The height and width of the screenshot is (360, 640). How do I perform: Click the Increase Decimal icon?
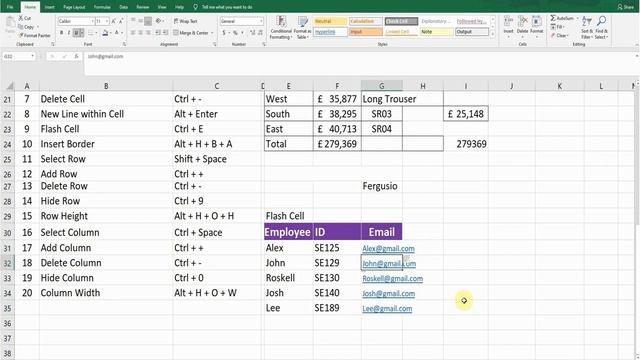point(252,33)
